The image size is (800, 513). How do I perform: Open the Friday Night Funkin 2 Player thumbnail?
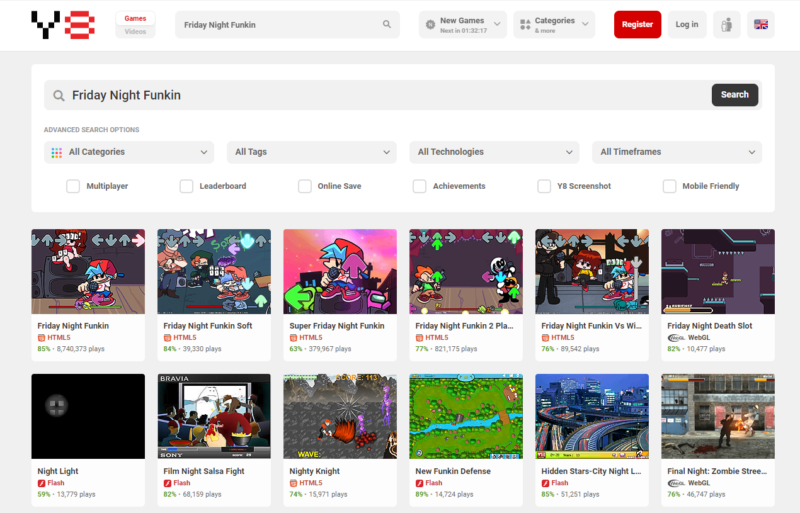coord(466,272)
